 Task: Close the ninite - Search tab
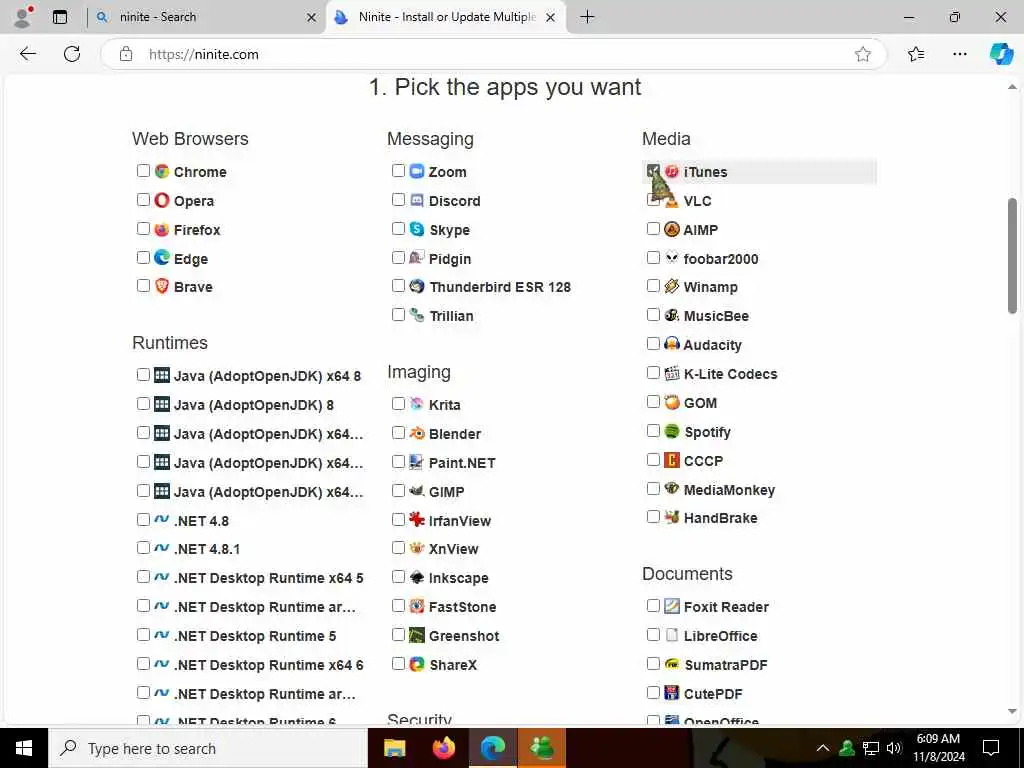point(312,18)
